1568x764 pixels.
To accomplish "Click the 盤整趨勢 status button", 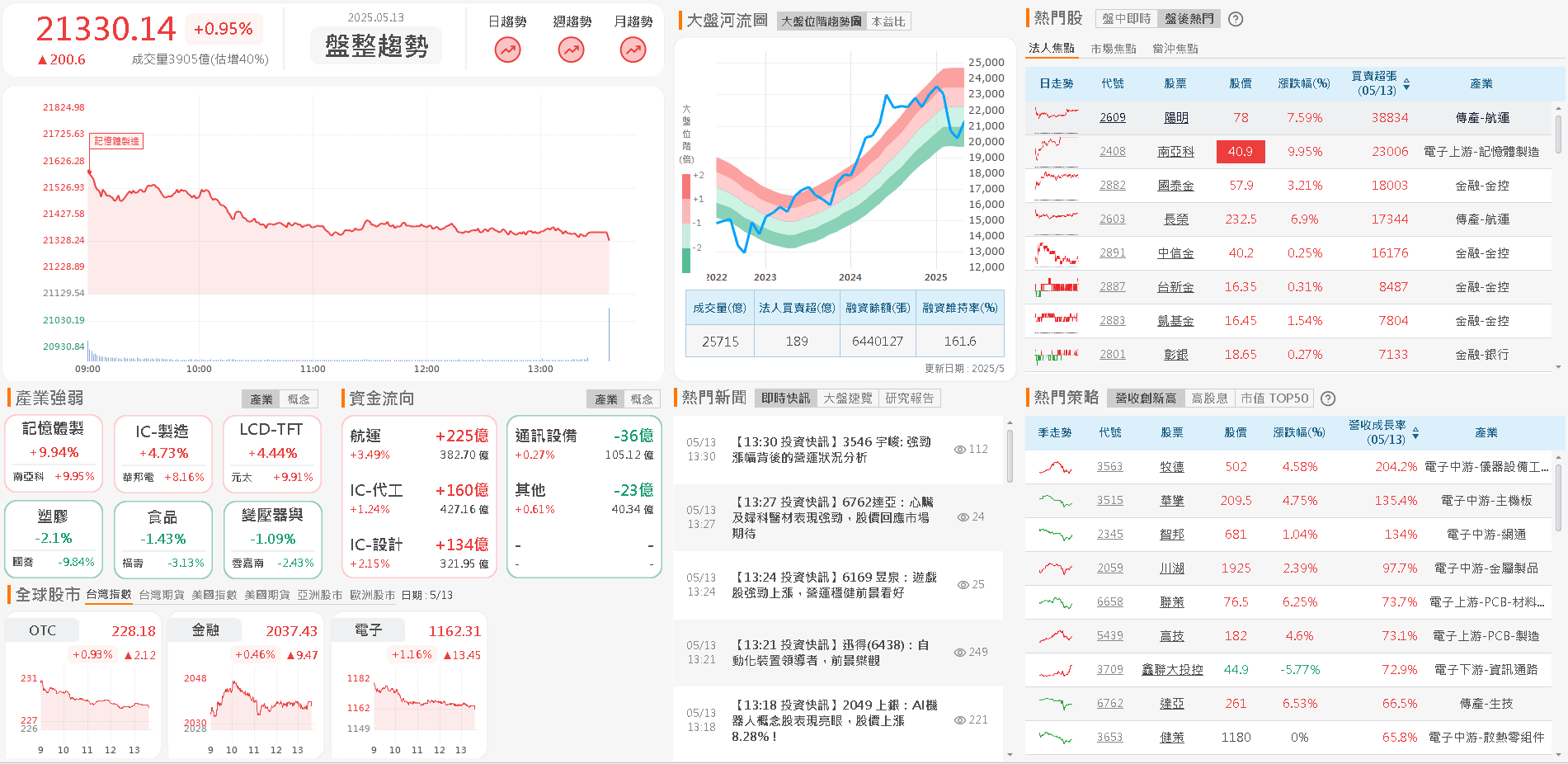I will 376,45.
